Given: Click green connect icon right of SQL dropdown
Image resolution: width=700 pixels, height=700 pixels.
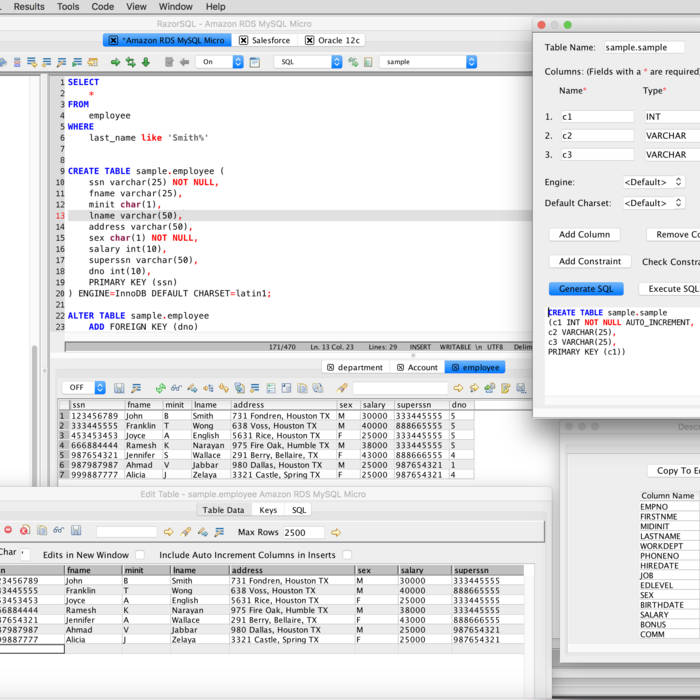Looking at the screenshot, I should [353, 62].
